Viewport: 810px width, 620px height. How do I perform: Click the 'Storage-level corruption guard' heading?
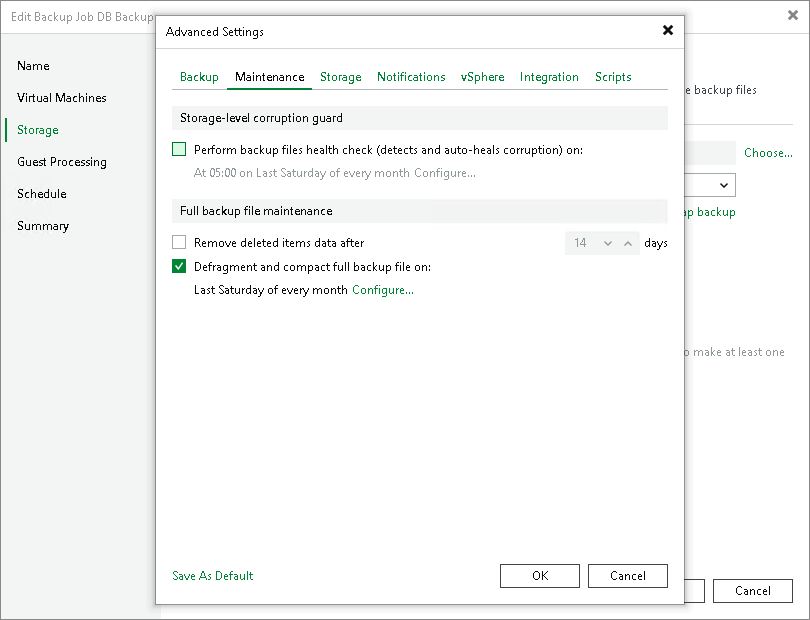coord(261,118)
